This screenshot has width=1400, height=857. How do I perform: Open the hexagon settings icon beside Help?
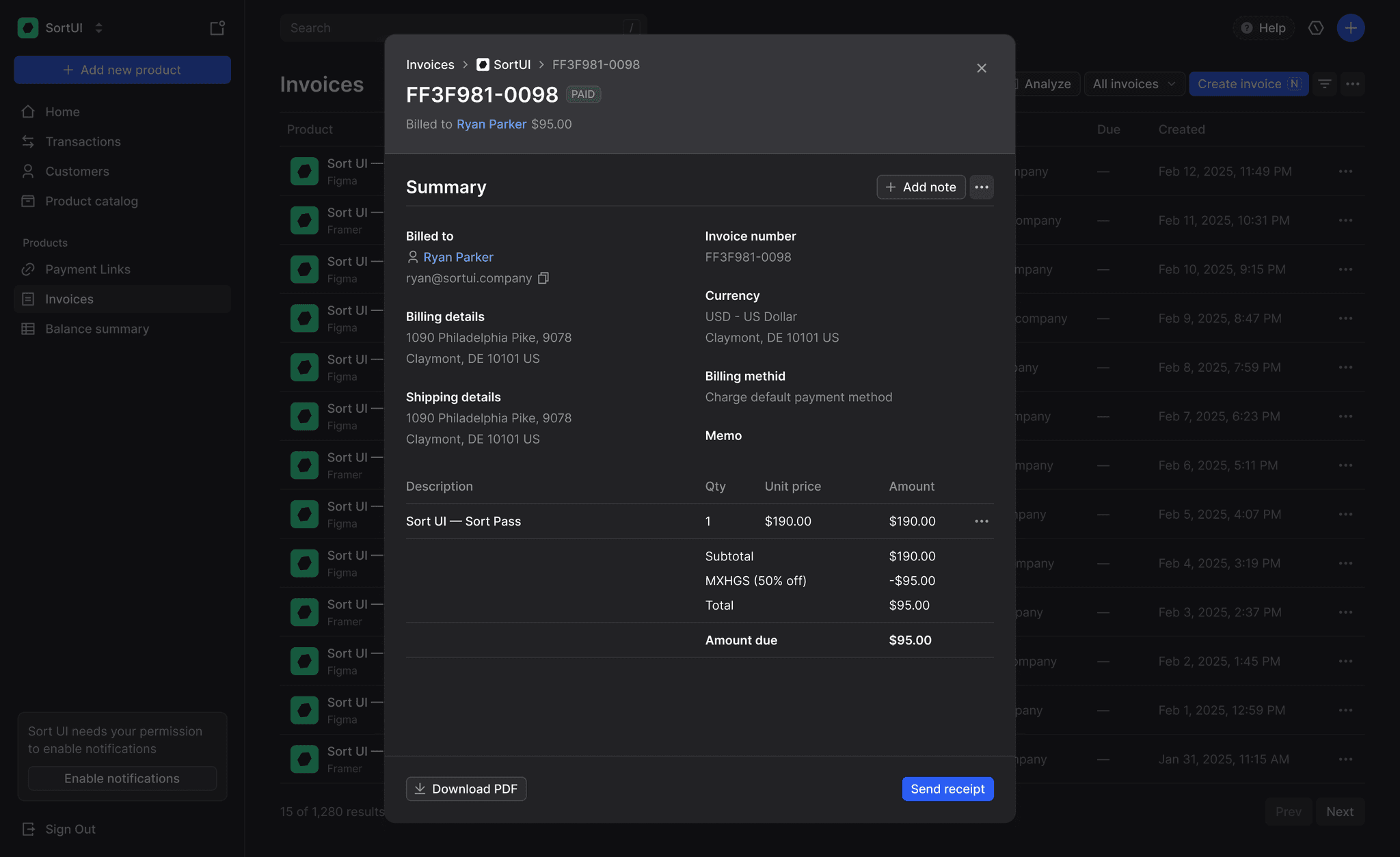1316,28
